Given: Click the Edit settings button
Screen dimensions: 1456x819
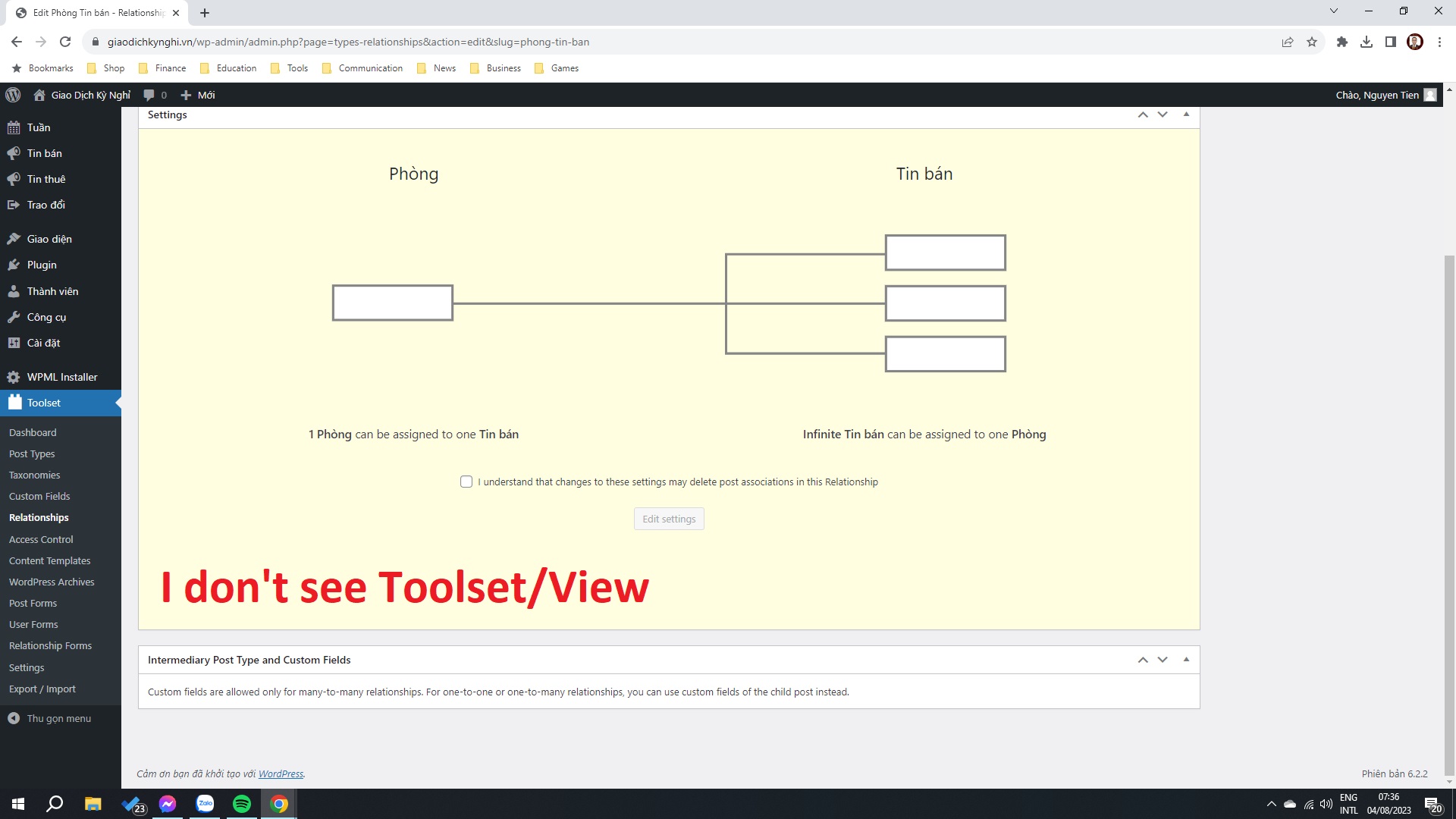Looking at the screenshot, I should coord(669,519).
